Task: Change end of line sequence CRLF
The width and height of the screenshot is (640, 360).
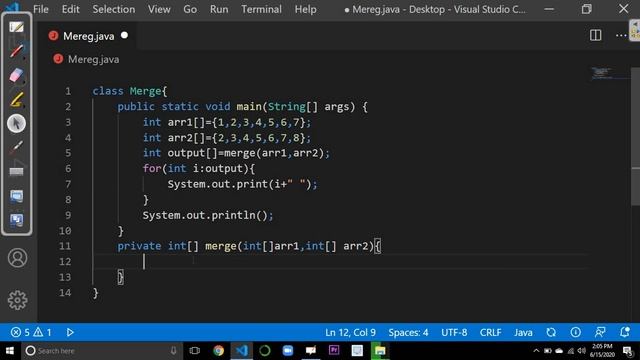Action: pos(490,332)
